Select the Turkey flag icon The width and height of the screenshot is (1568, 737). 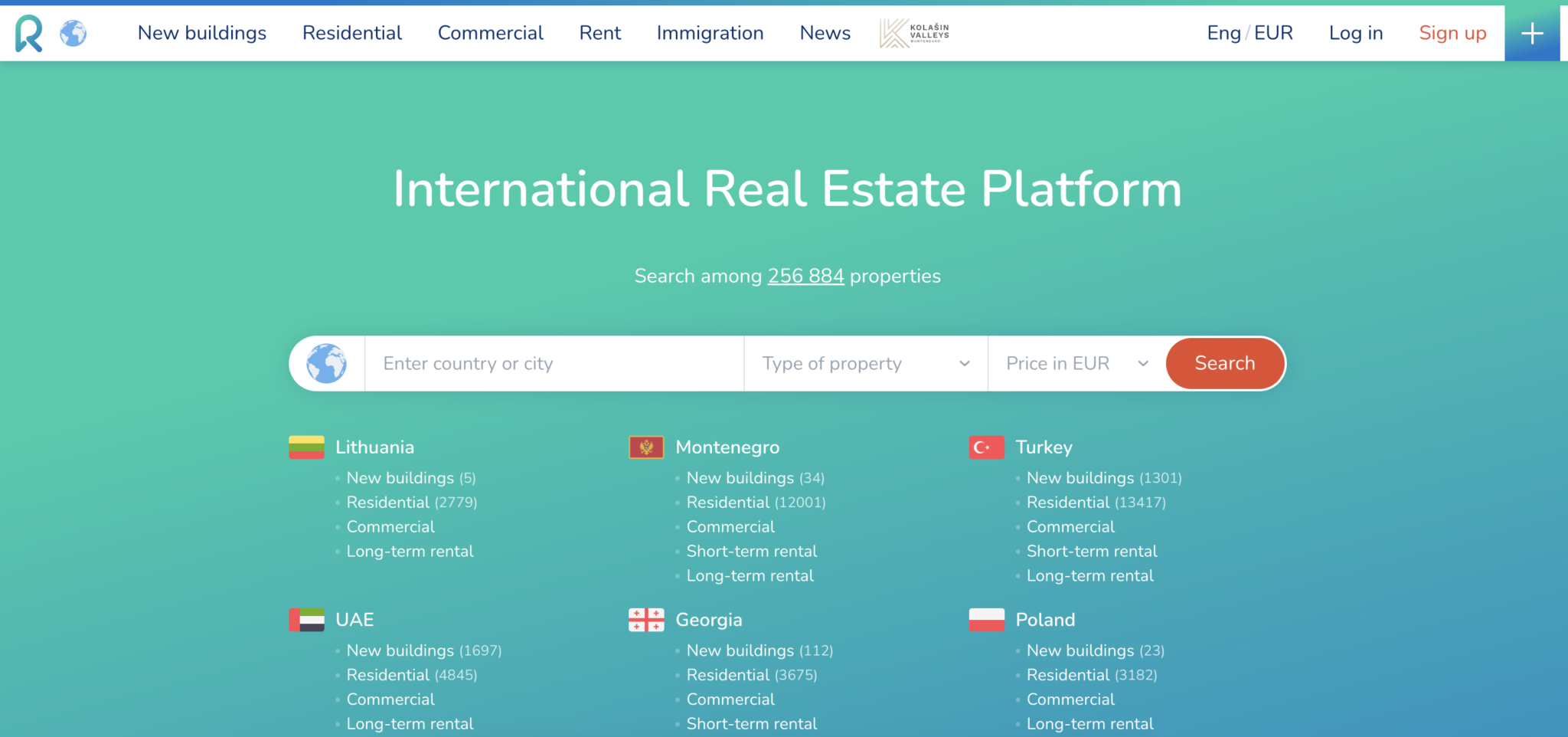click(x=987, y=447)
